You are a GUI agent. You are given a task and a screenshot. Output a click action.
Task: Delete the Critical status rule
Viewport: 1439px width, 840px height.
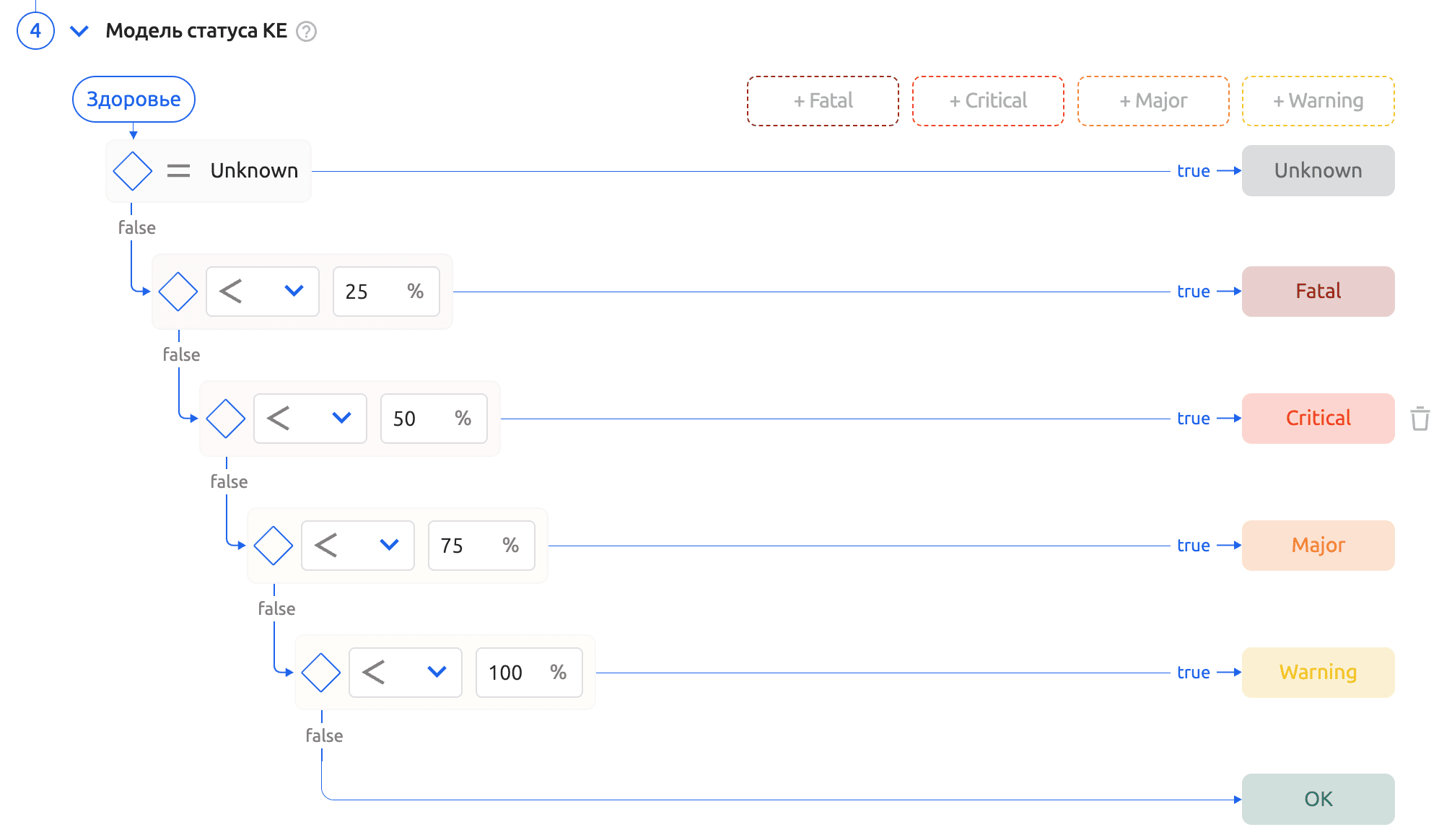click(x=1420, y=419)
